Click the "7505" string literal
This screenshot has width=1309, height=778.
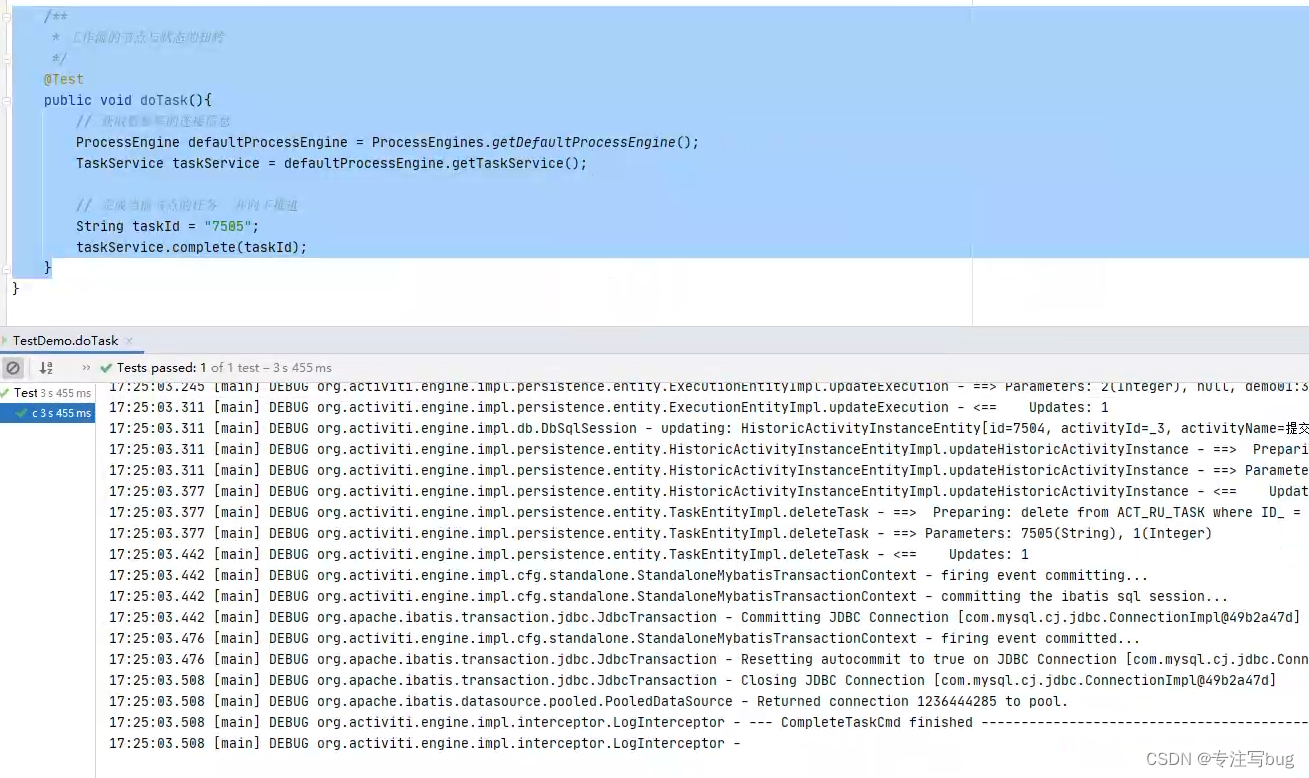click(x=227, y=226)
